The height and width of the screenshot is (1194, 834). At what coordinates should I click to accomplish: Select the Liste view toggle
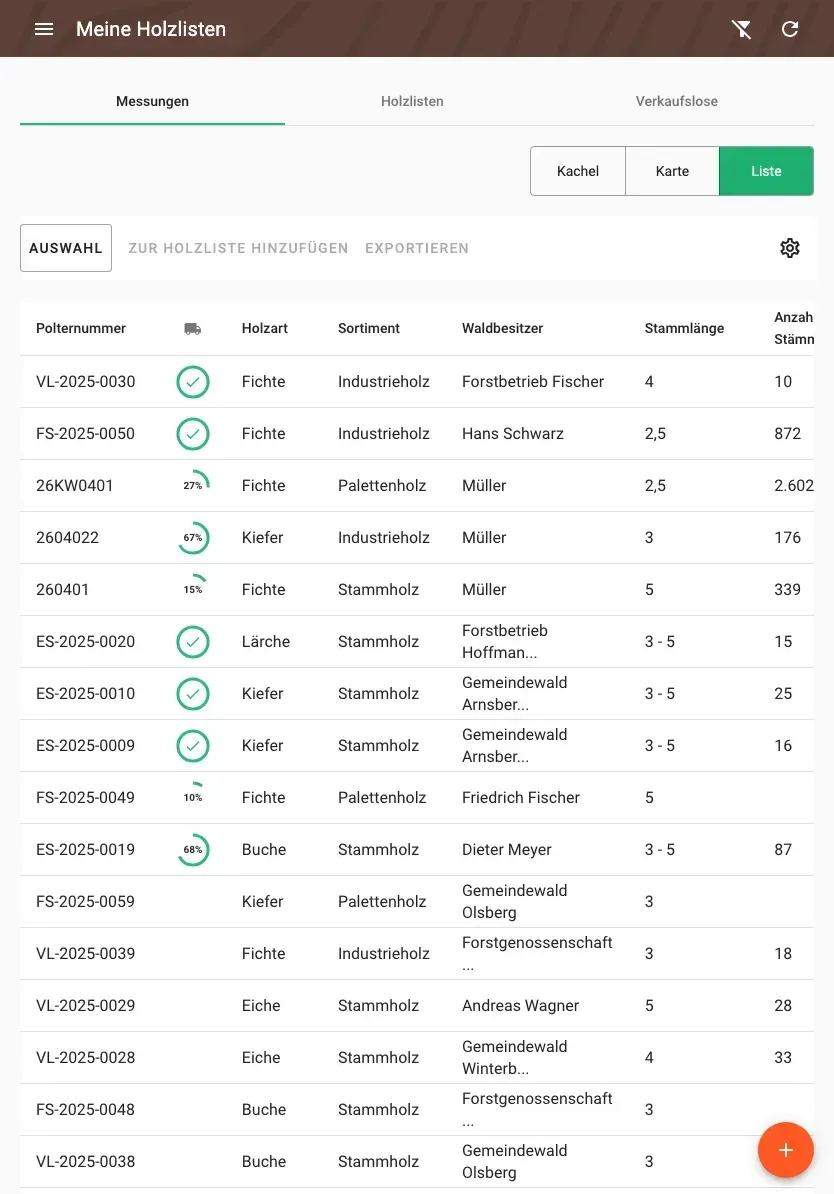pyautogui.click(x=766, y=171)
